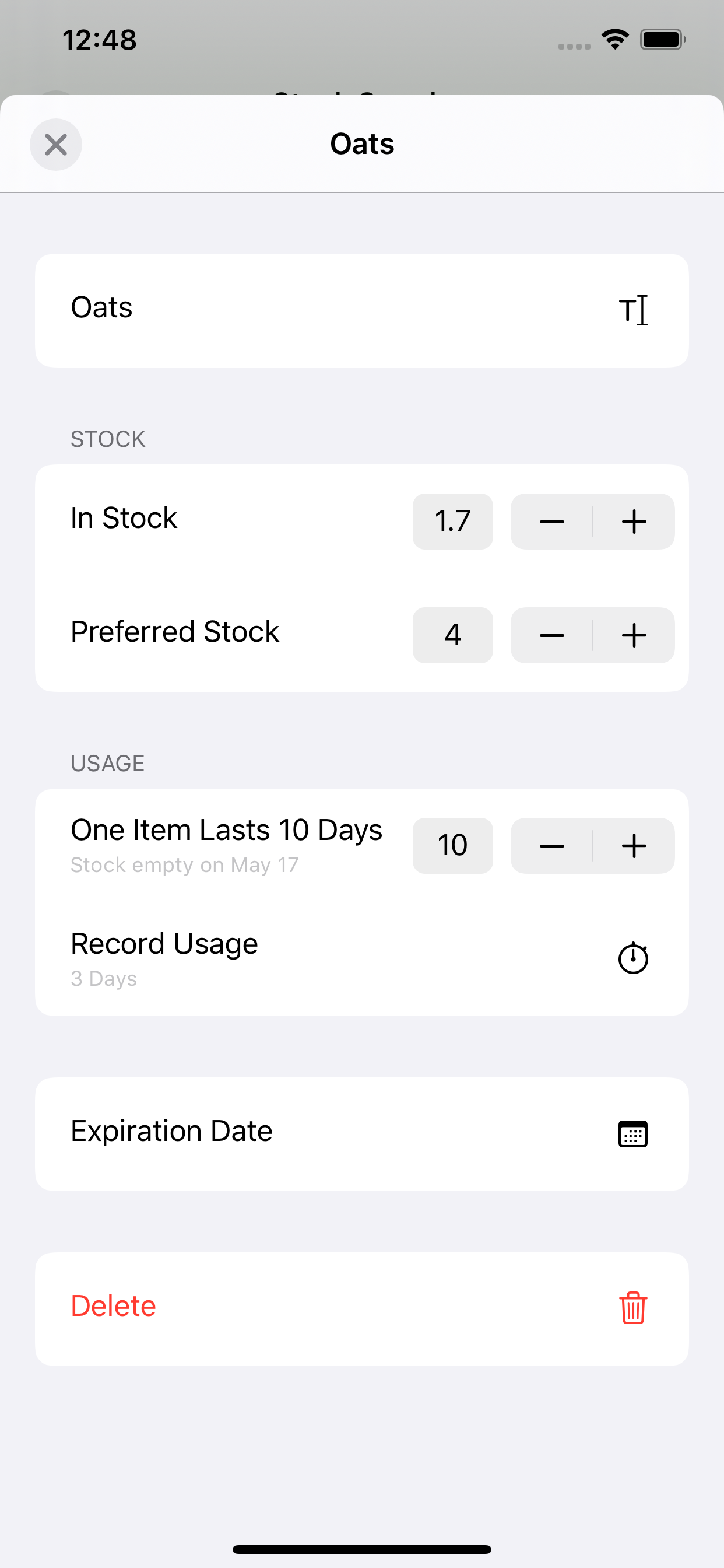Decrease Preferred Stock with minus button

point(552,635)
